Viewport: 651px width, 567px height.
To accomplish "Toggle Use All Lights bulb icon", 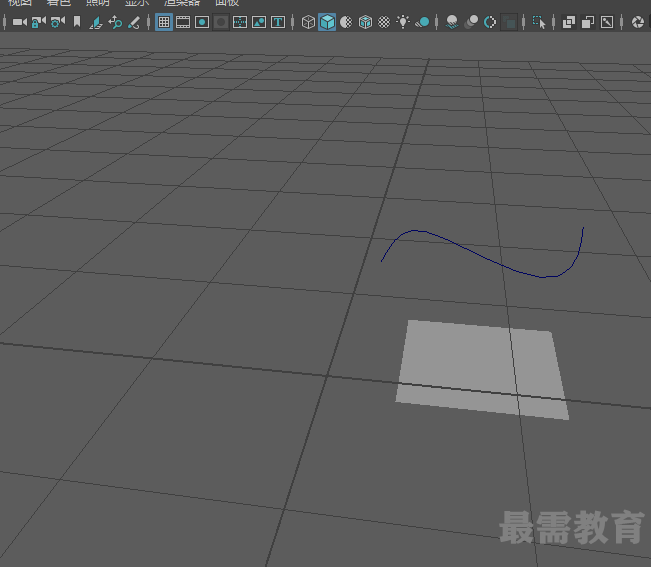I will pyautogui.click(x=403, y=22).
